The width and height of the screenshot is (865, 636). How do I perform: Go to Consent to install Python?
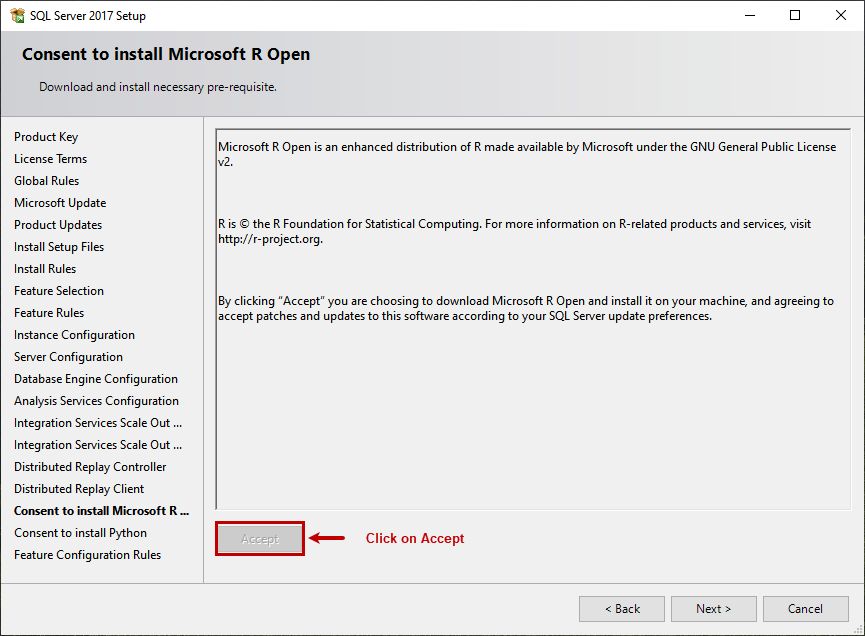pyautogui.click(x=80, y=533)
